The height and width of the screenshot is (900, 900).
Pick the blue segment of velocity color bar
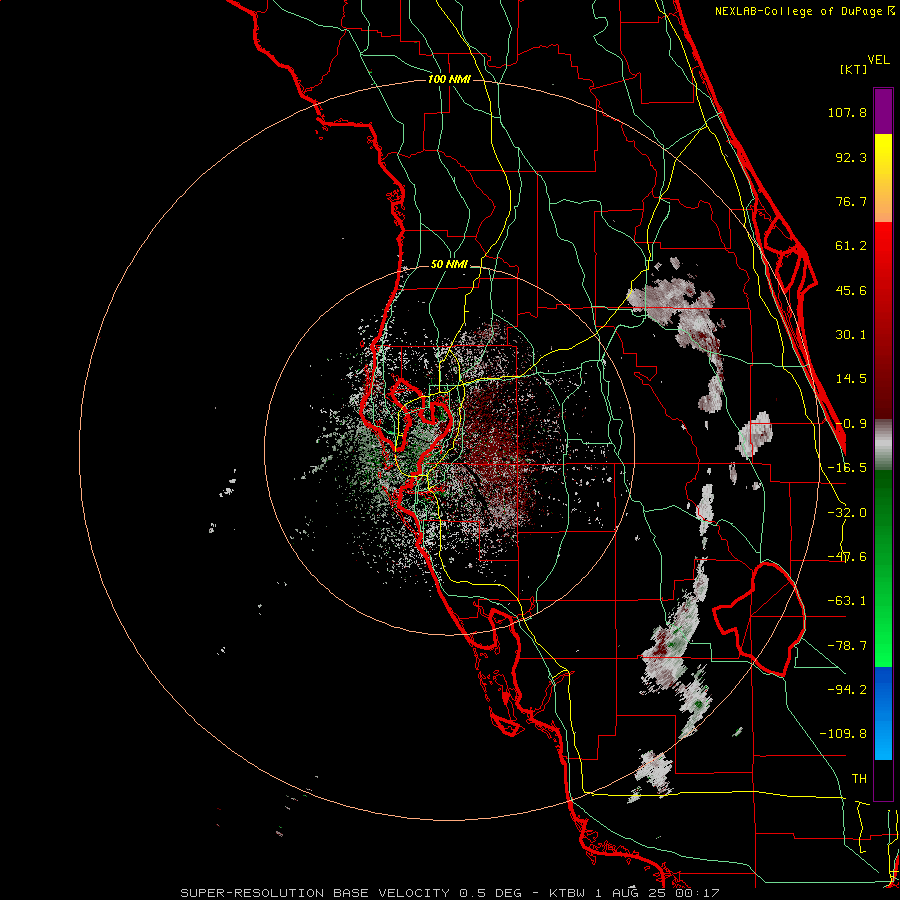click(883, 713)
